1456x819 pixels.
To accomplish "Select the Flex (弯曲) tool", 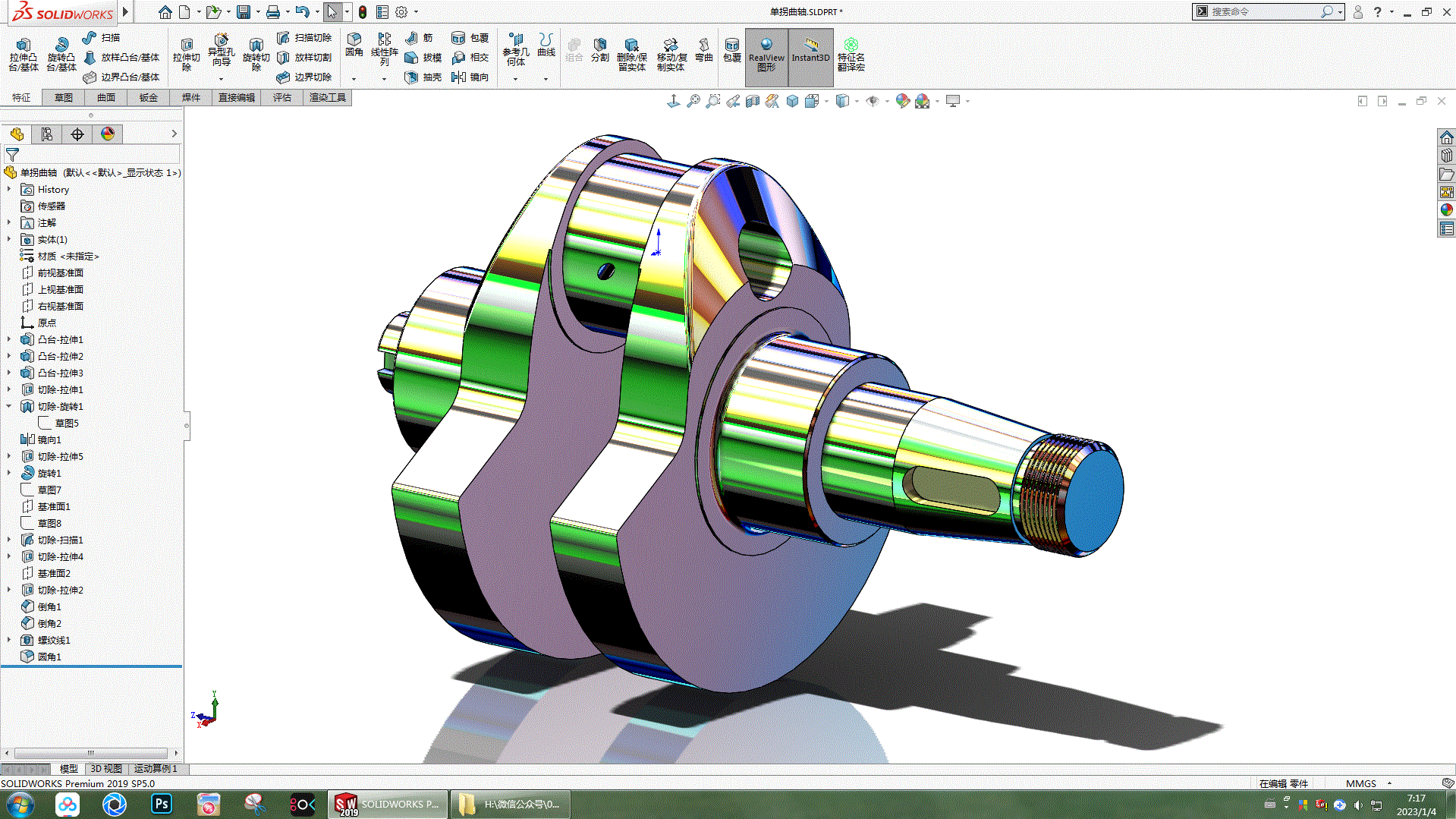I will 704,50.
